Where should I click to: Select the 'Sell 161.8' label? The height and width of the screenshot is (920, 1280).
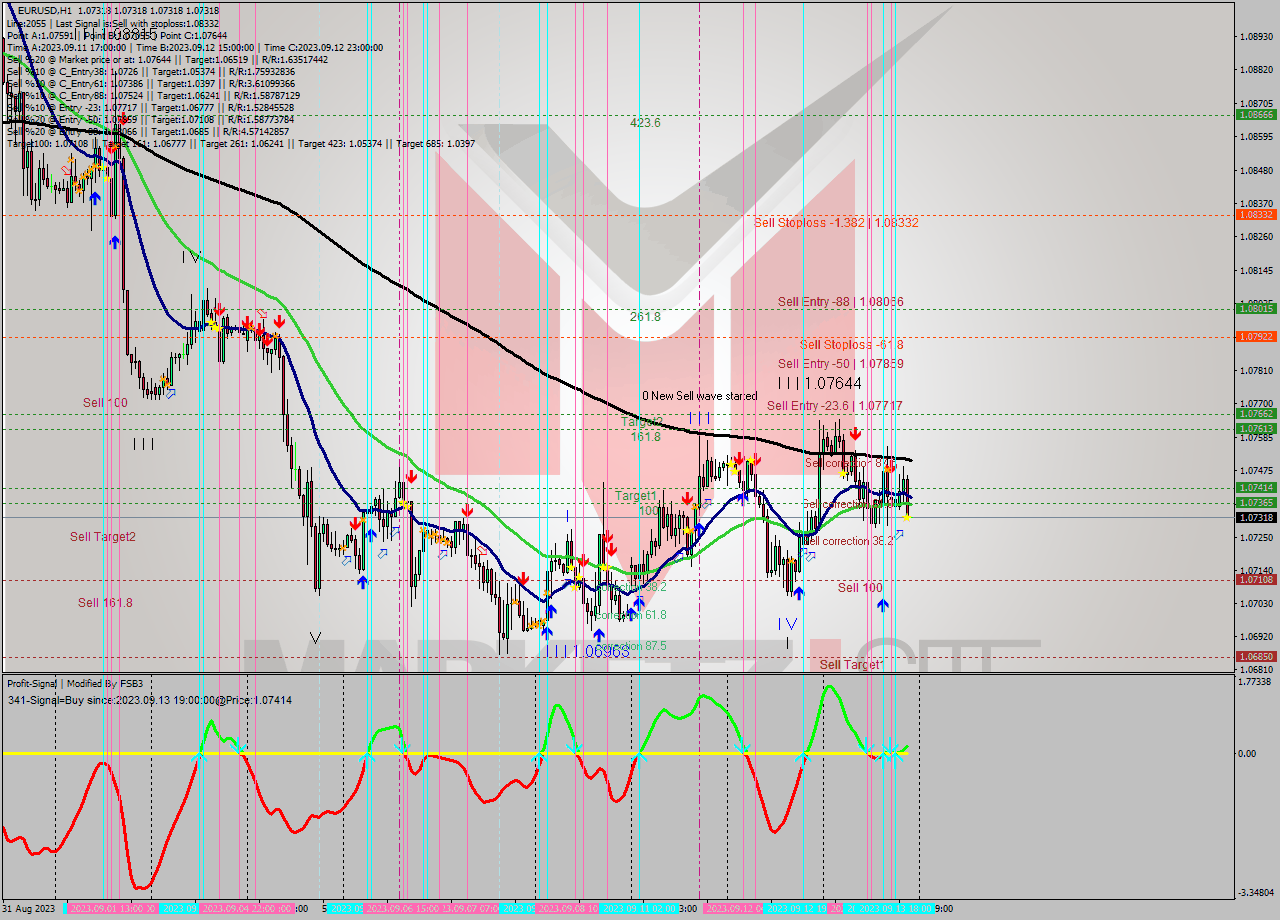pos(105,603)
